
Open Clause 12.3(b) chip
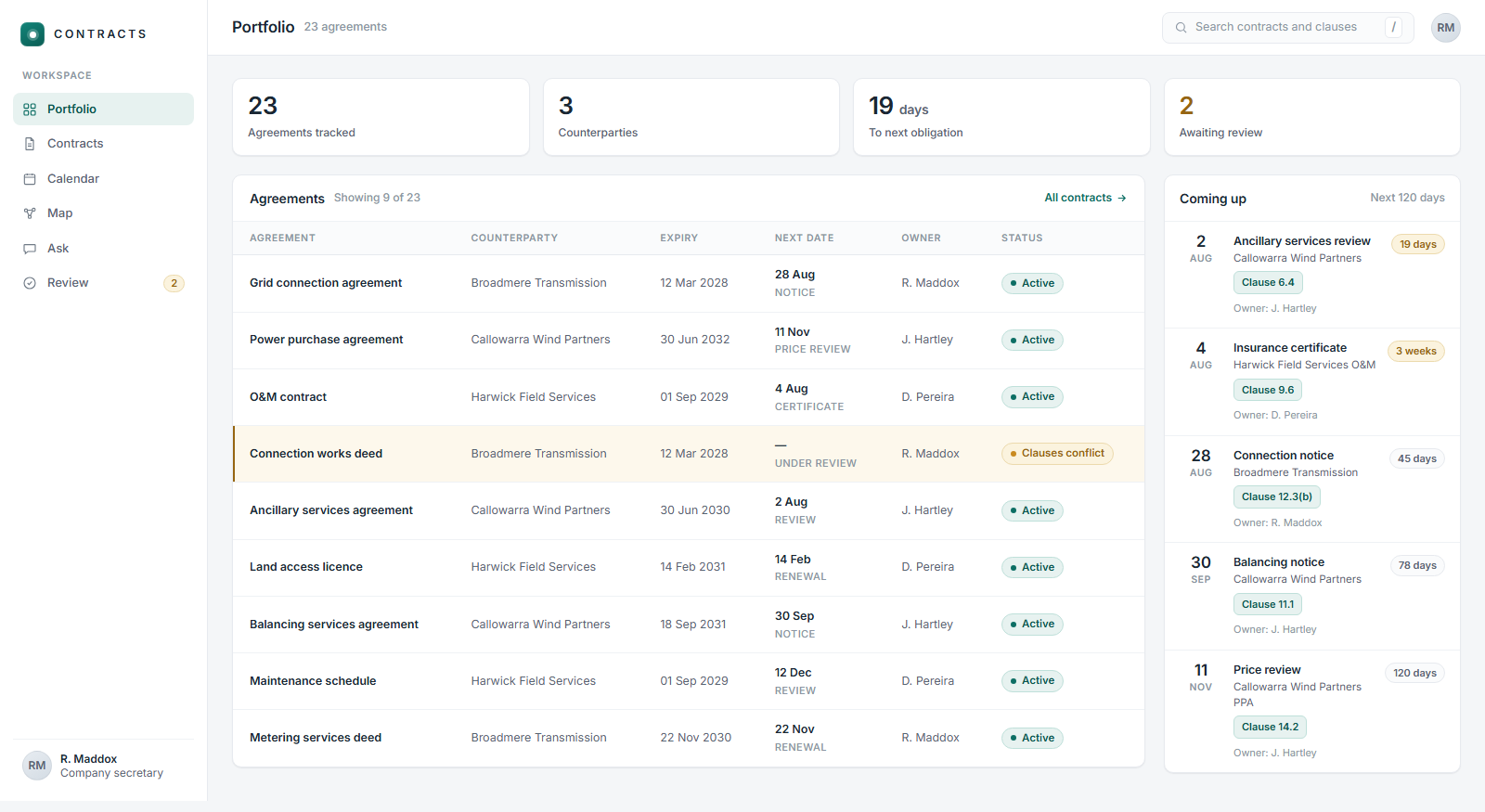coord(1277,496)
